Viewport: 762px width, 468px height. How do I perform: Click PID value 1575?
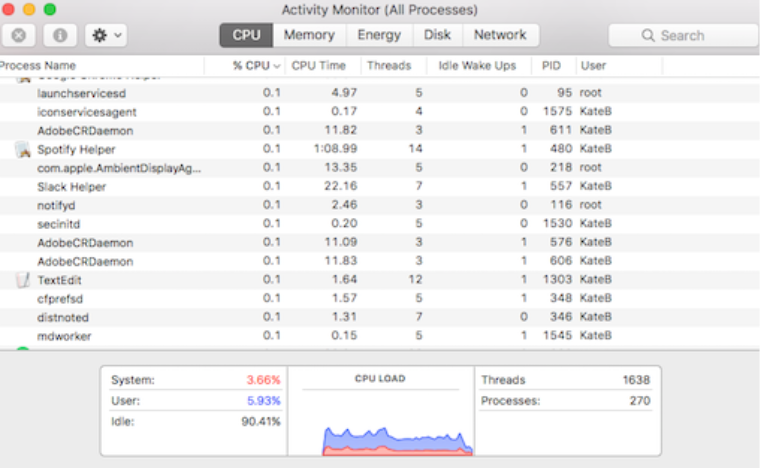click(557, 111)
